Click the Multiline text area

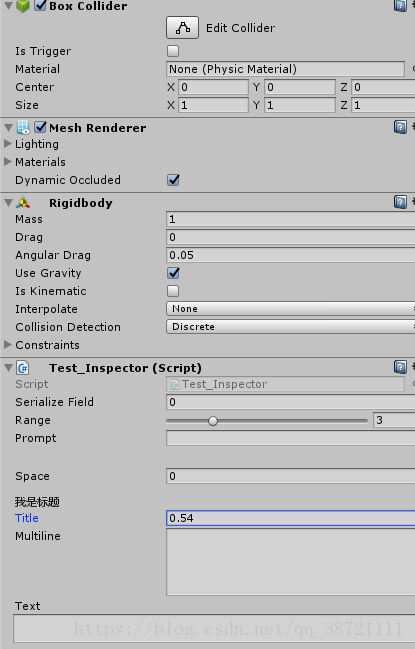pos(290,562)
